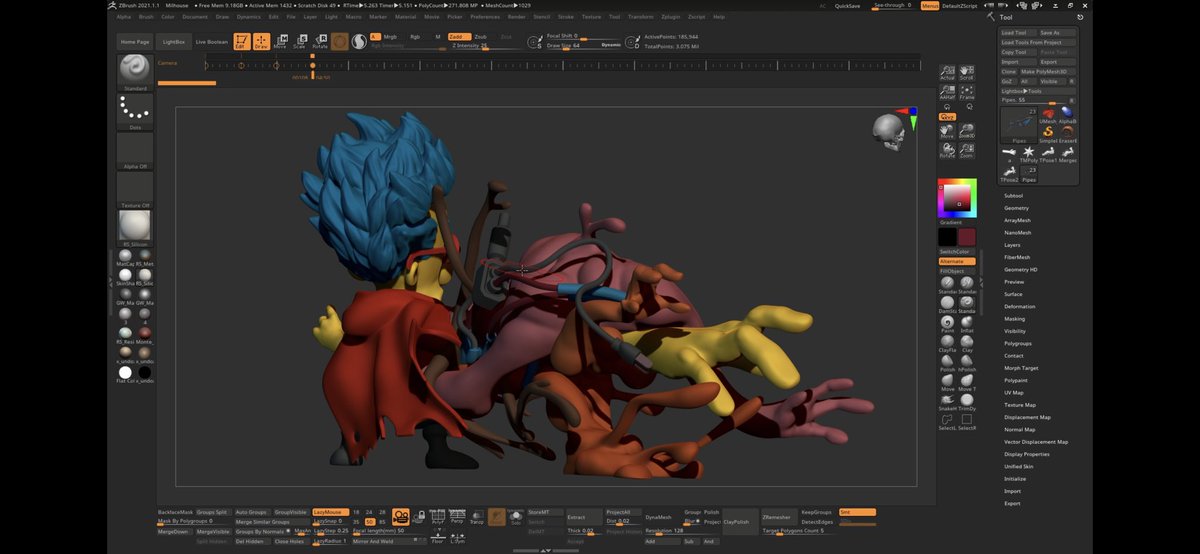Click the orange timeline keyframe marker

click(312, 66)
